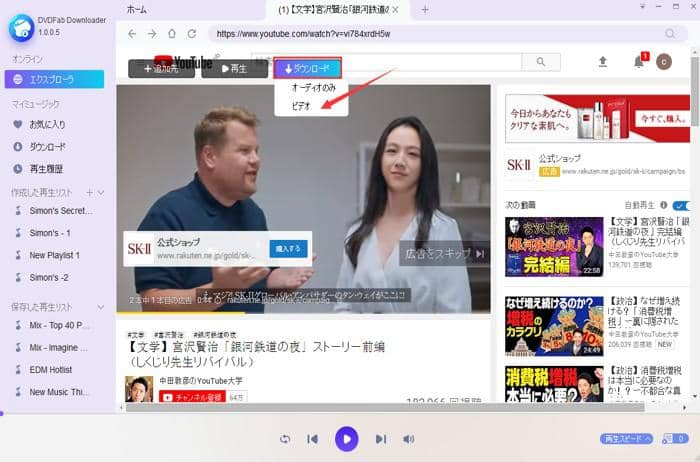Image resolution: width=700 pixels, height=462 pixels.
Task: Click the horizontal page scrollbar
Action: click(385, 408)
